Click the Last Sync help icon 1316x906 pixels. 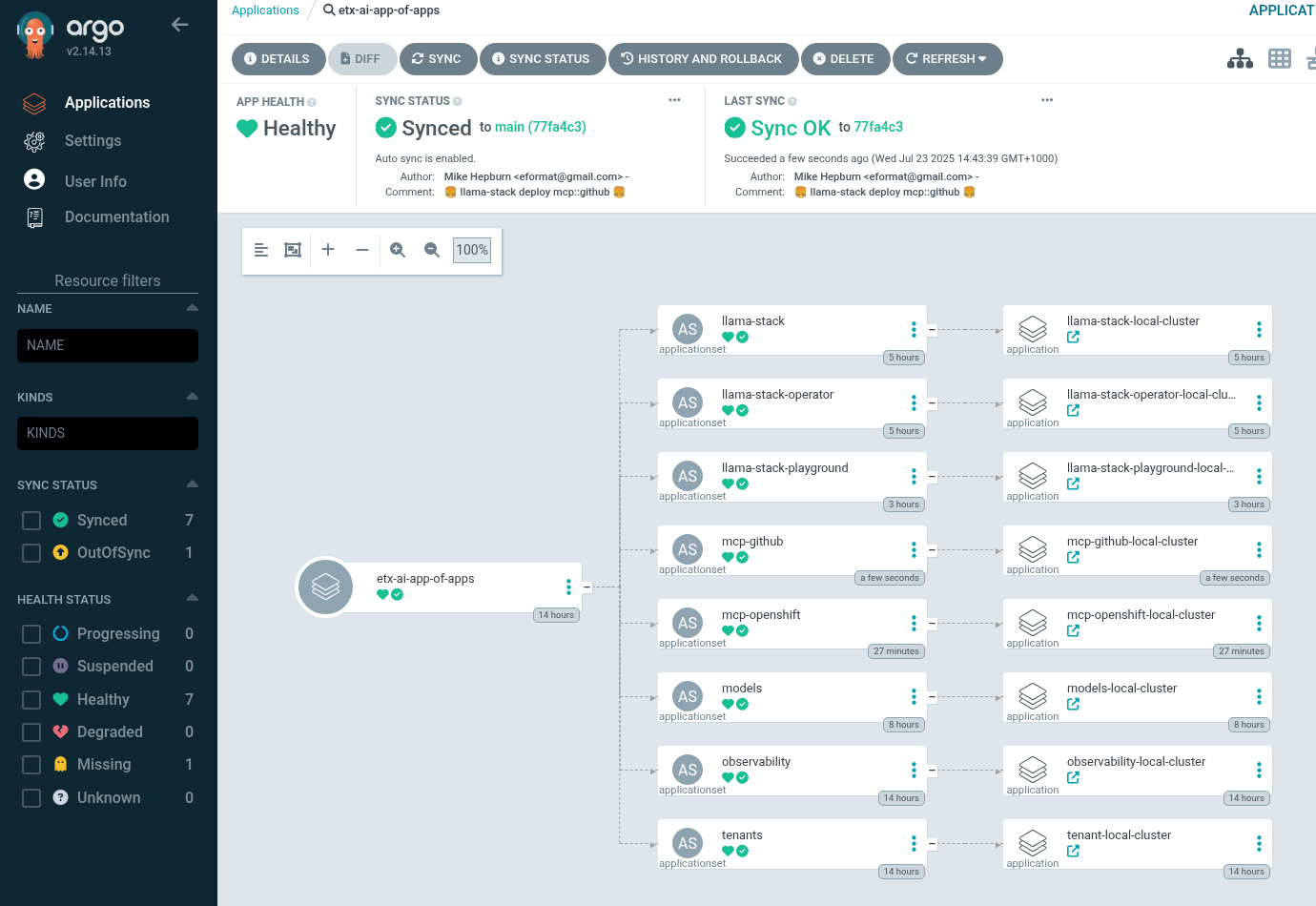coord(792,101)
